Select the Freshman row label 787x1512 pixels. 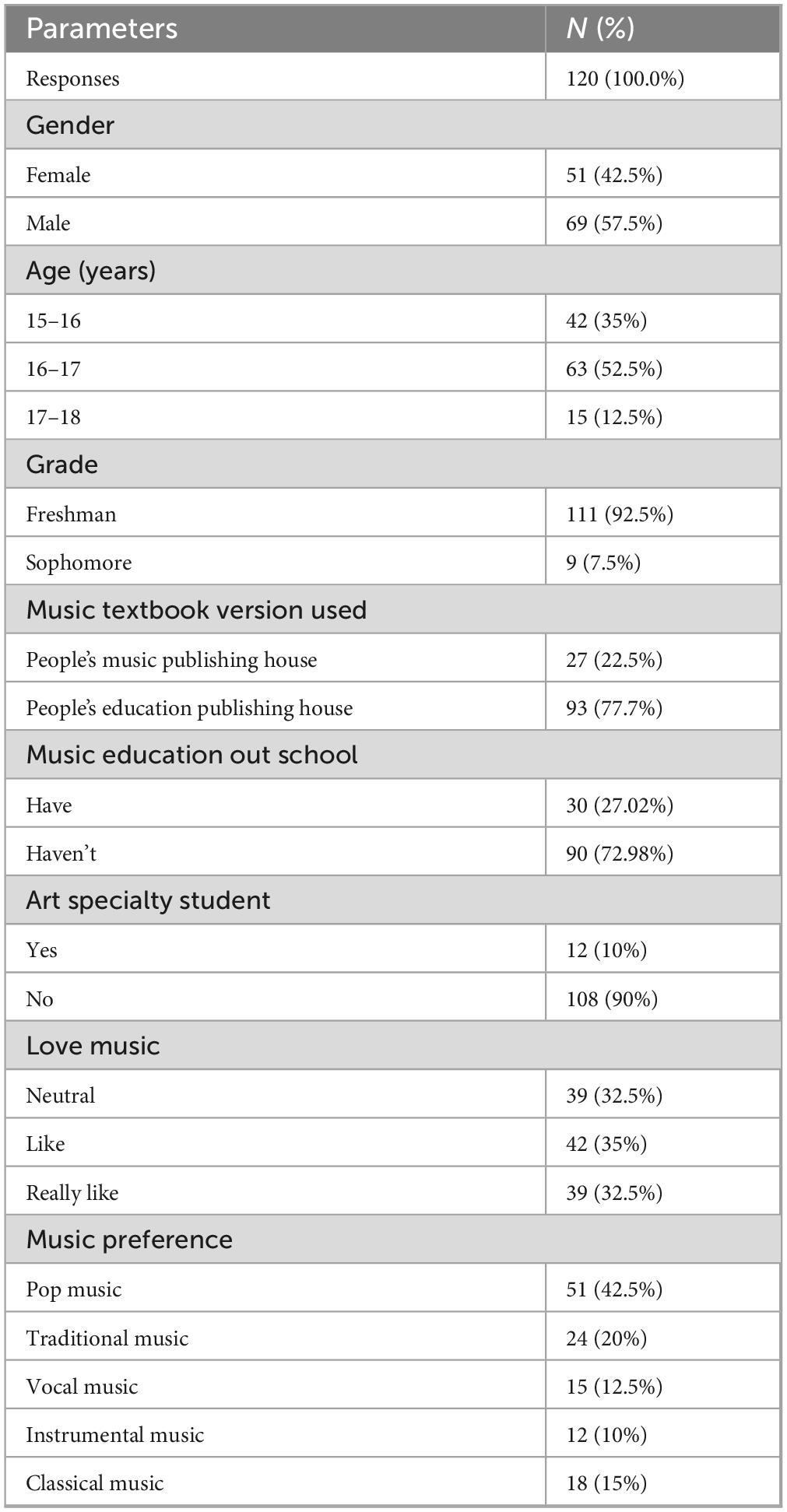coord(71,514)
